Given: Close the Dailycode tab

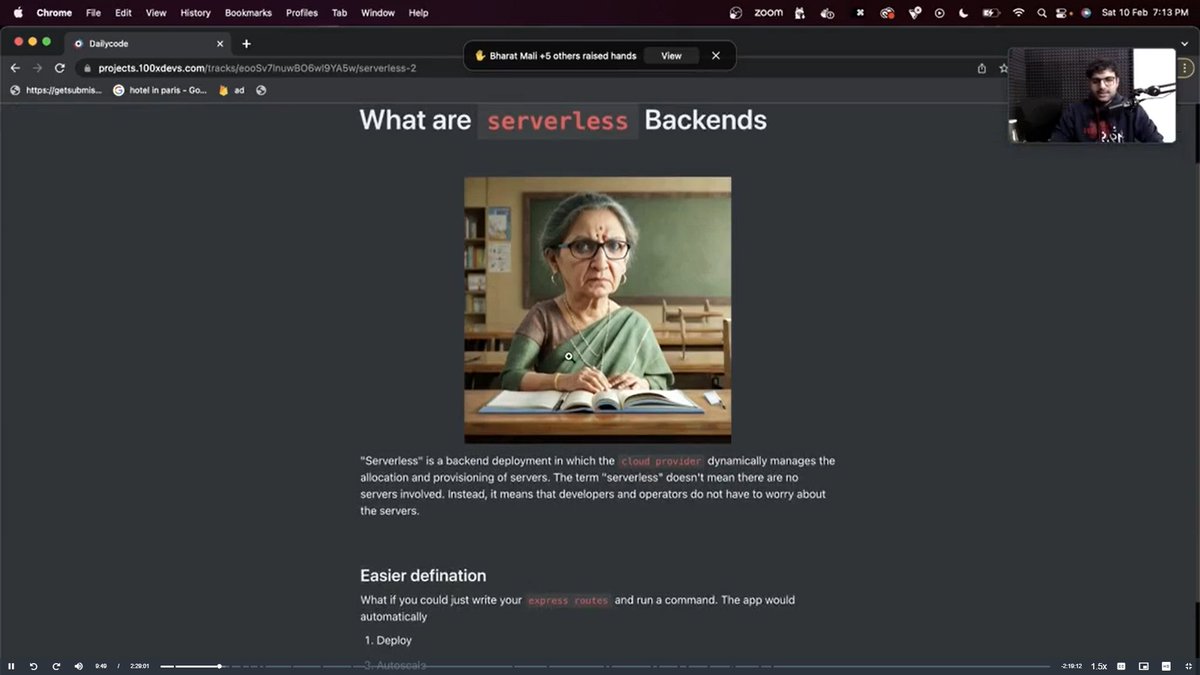Looking at the screenshot, I should pos(220,44).
